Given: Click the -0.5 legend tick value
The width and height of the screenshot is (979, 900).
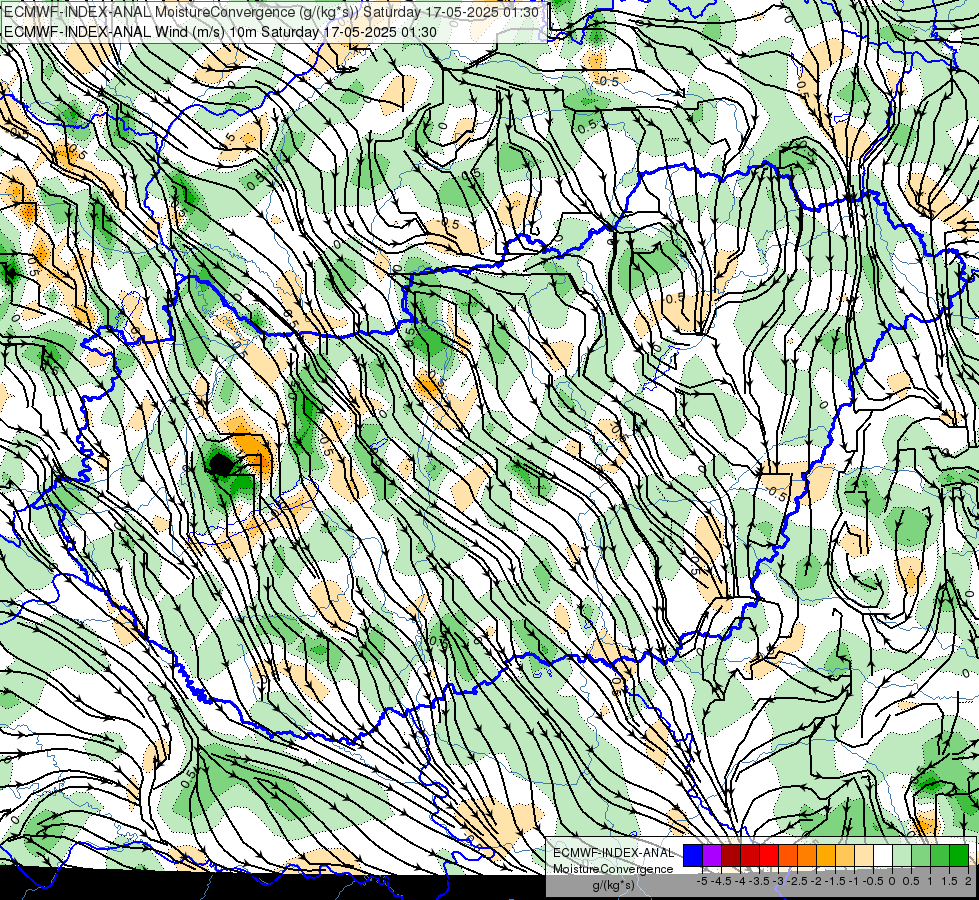Looking at the screenshot, I should (873, 881).
